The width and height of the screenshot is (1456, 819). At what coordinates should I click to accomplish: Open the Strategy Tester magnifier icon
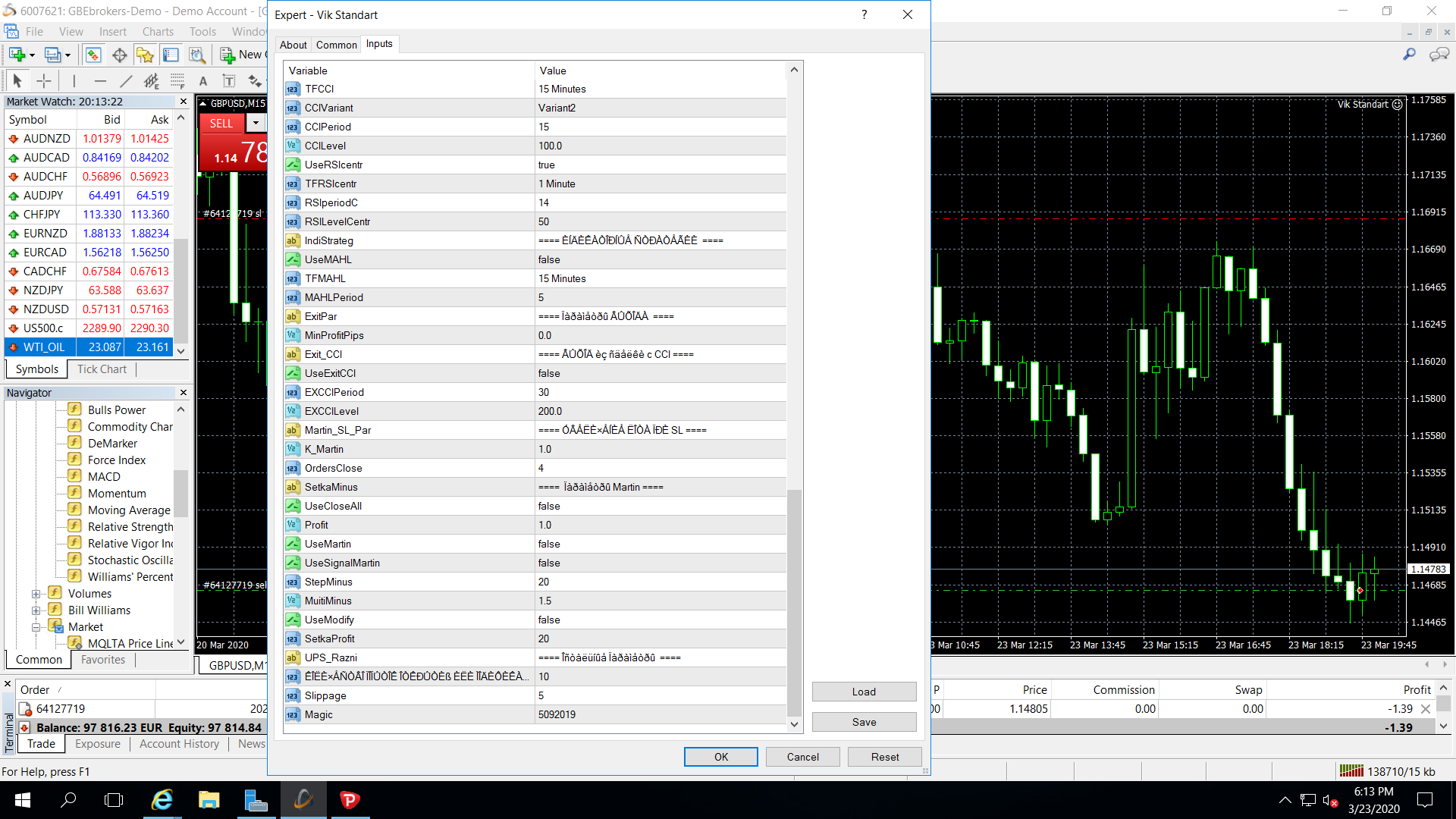coord(197,55)
